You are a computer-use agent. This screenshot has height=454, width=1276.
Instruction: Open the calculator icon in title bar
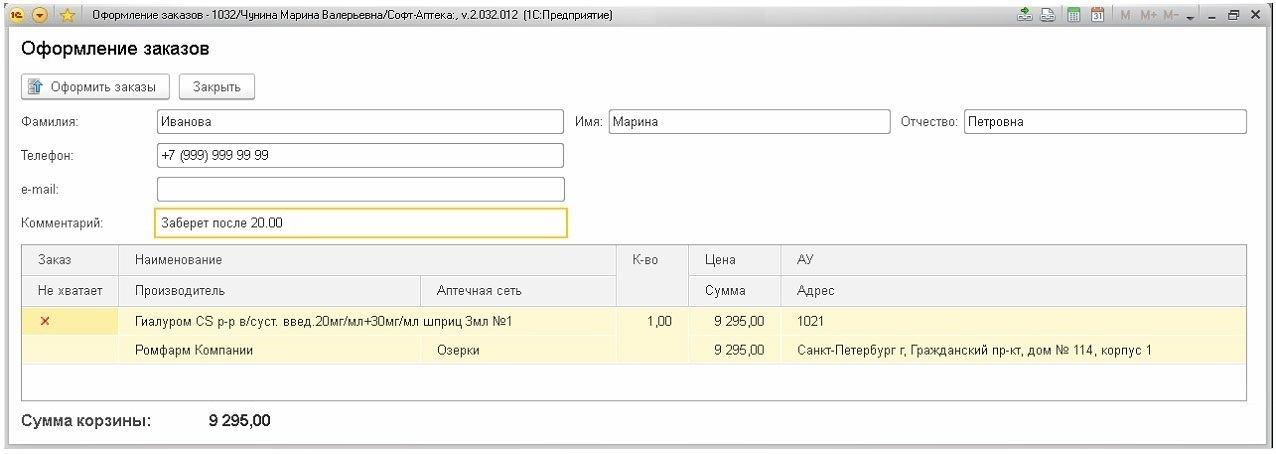click(1073, 16)
